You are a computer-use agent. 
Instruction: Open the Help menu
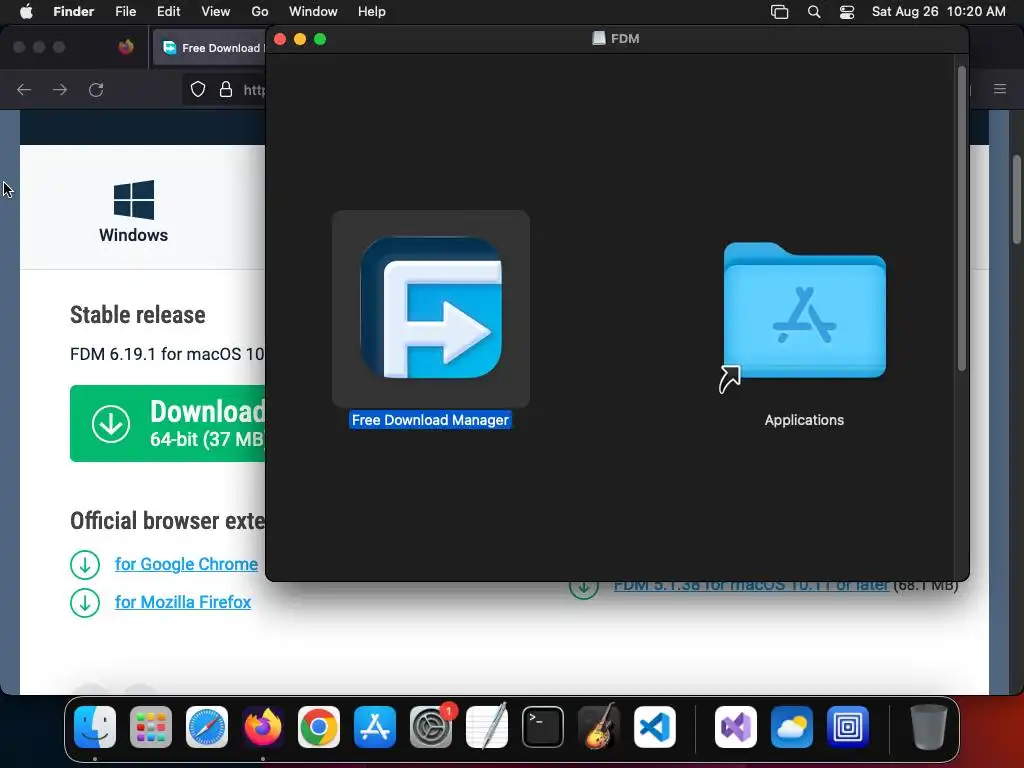(x=372, y=12)
